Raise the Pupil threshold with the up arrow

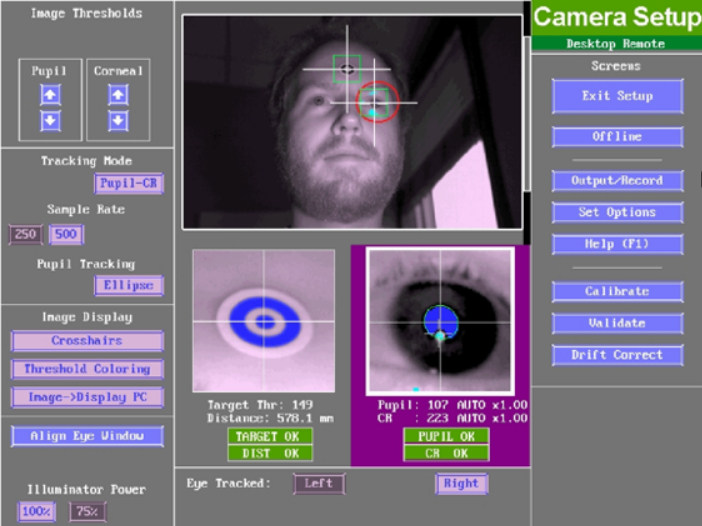click(x=50, y=95)
